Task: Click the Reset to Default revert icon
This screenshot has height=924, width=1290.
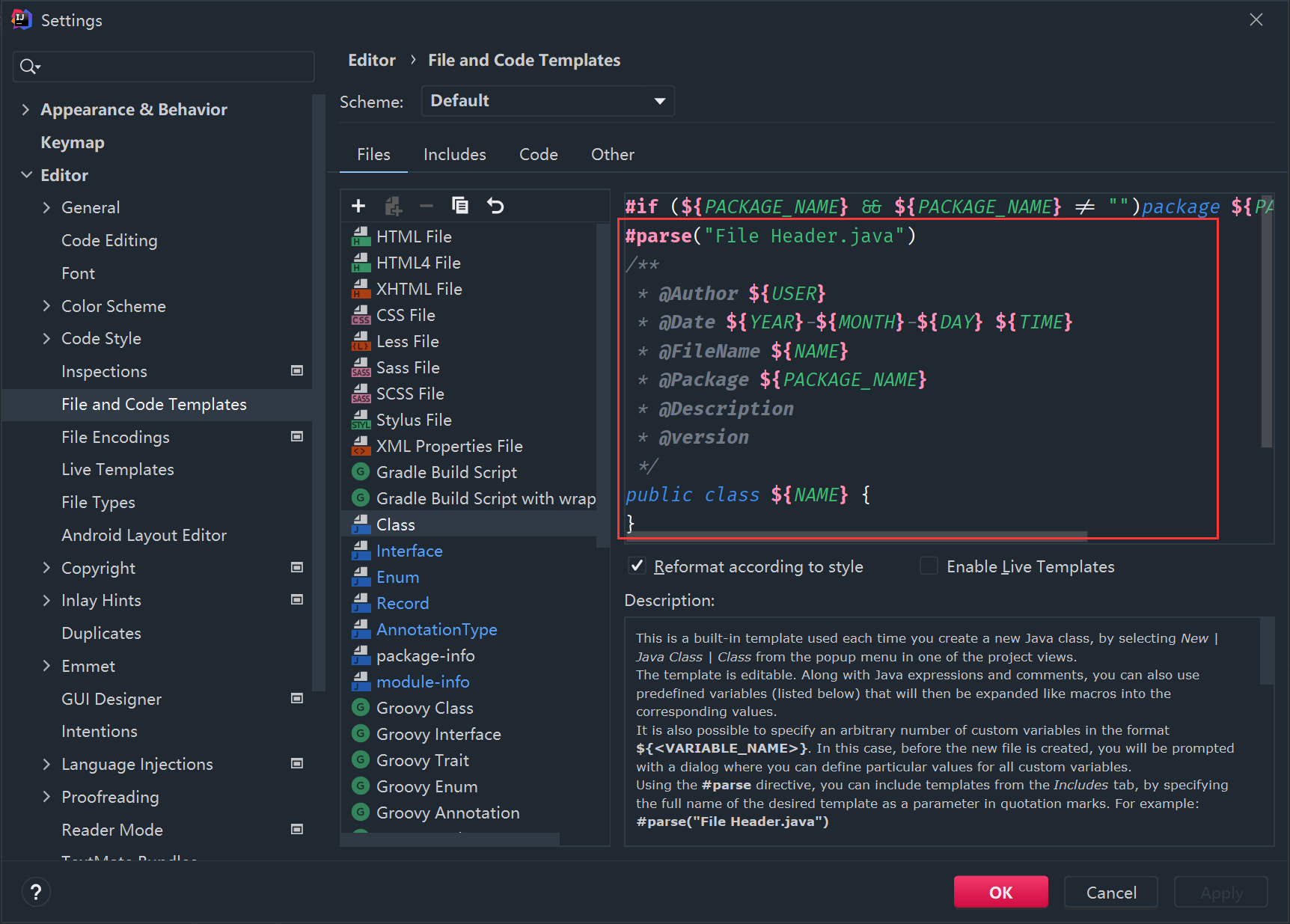Action: (495, 206)
